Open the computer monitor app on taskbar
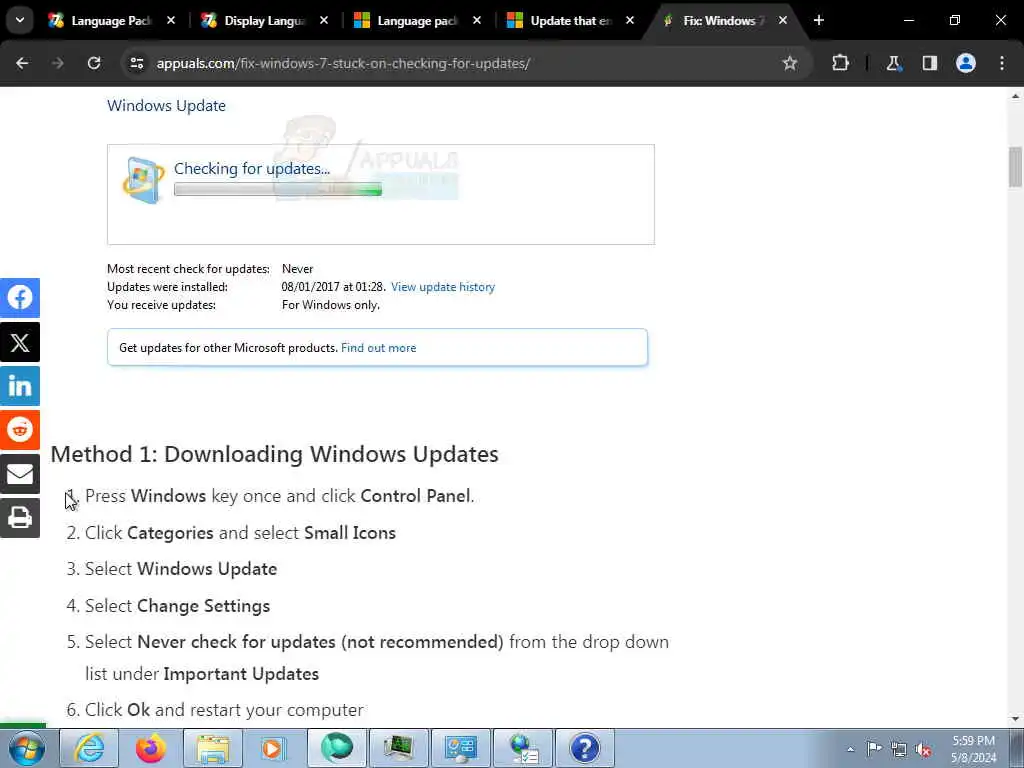The width and height of the screenshot is (1024, 768). point(399,748)
